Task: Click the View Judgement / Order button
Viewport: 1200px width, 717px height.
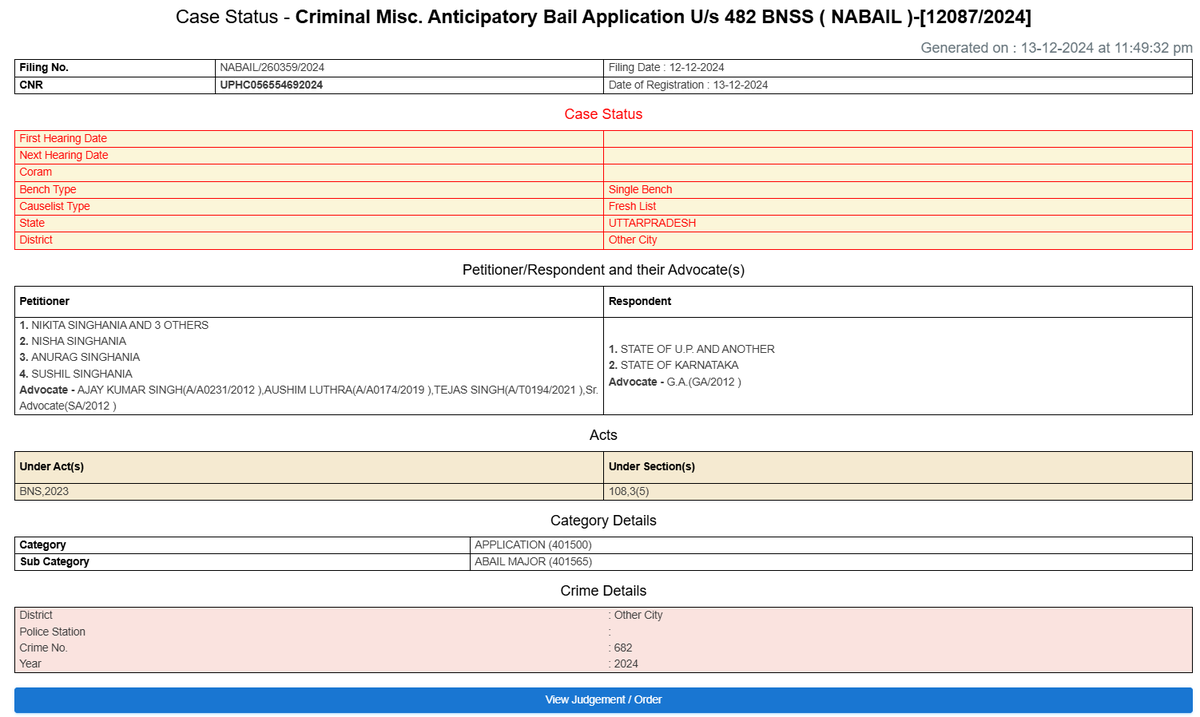Action: click(603, 700)
